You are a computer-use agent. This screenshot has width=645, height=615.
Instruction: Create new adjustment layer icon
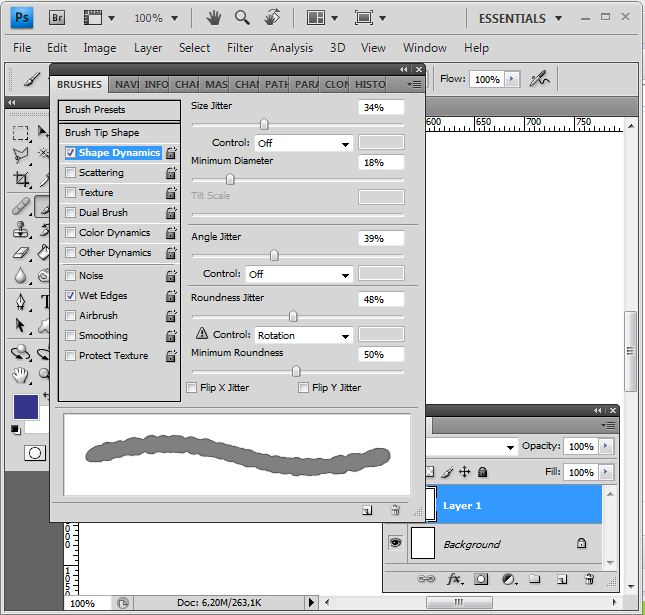[x=509, y=579]
